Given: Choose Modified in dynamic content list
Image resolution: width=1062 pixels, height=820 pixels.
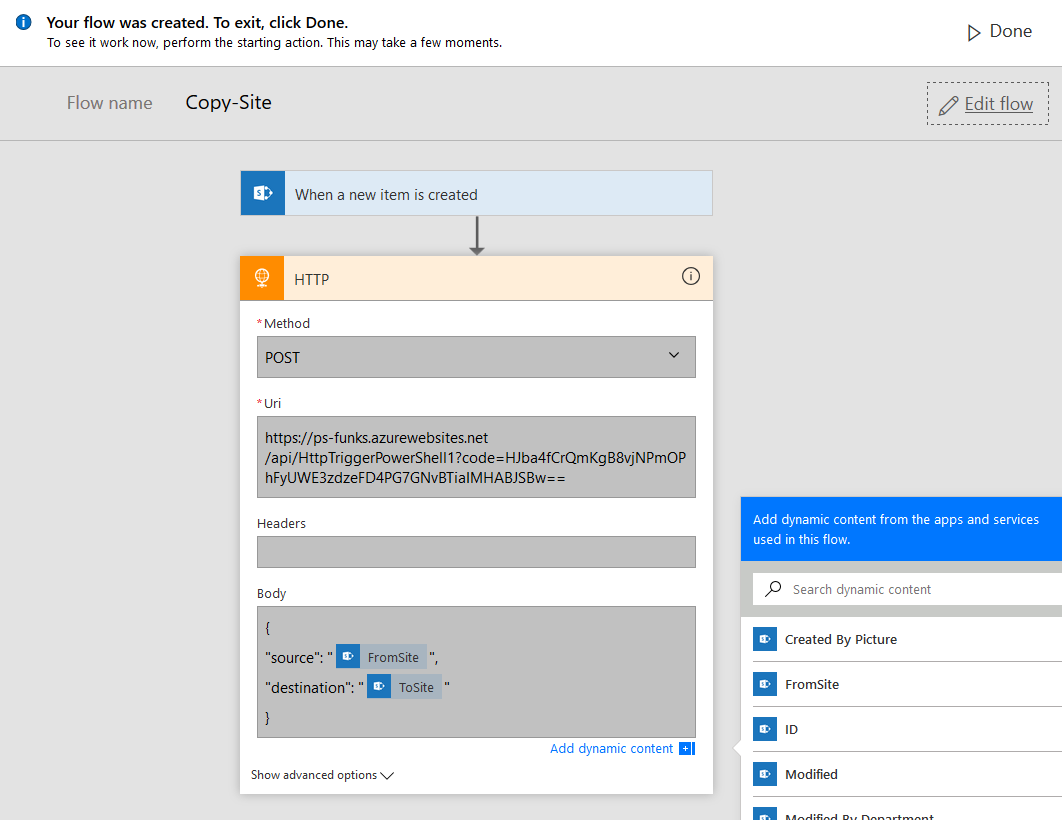Looking at the screenshot, I should (x=811, y=774).
